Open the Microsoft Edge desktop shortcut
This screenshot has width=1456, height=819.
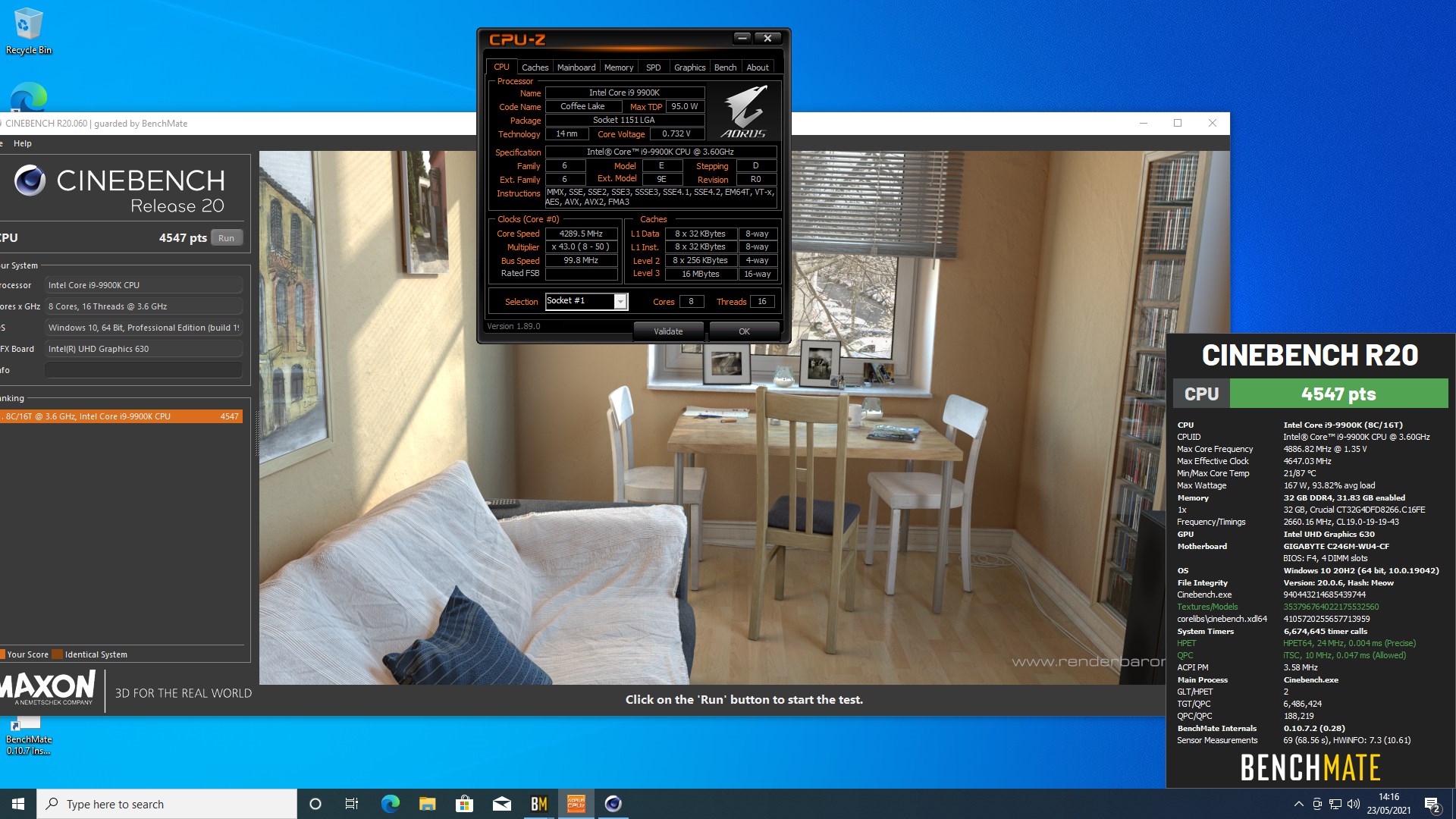(x=29, y=97)
